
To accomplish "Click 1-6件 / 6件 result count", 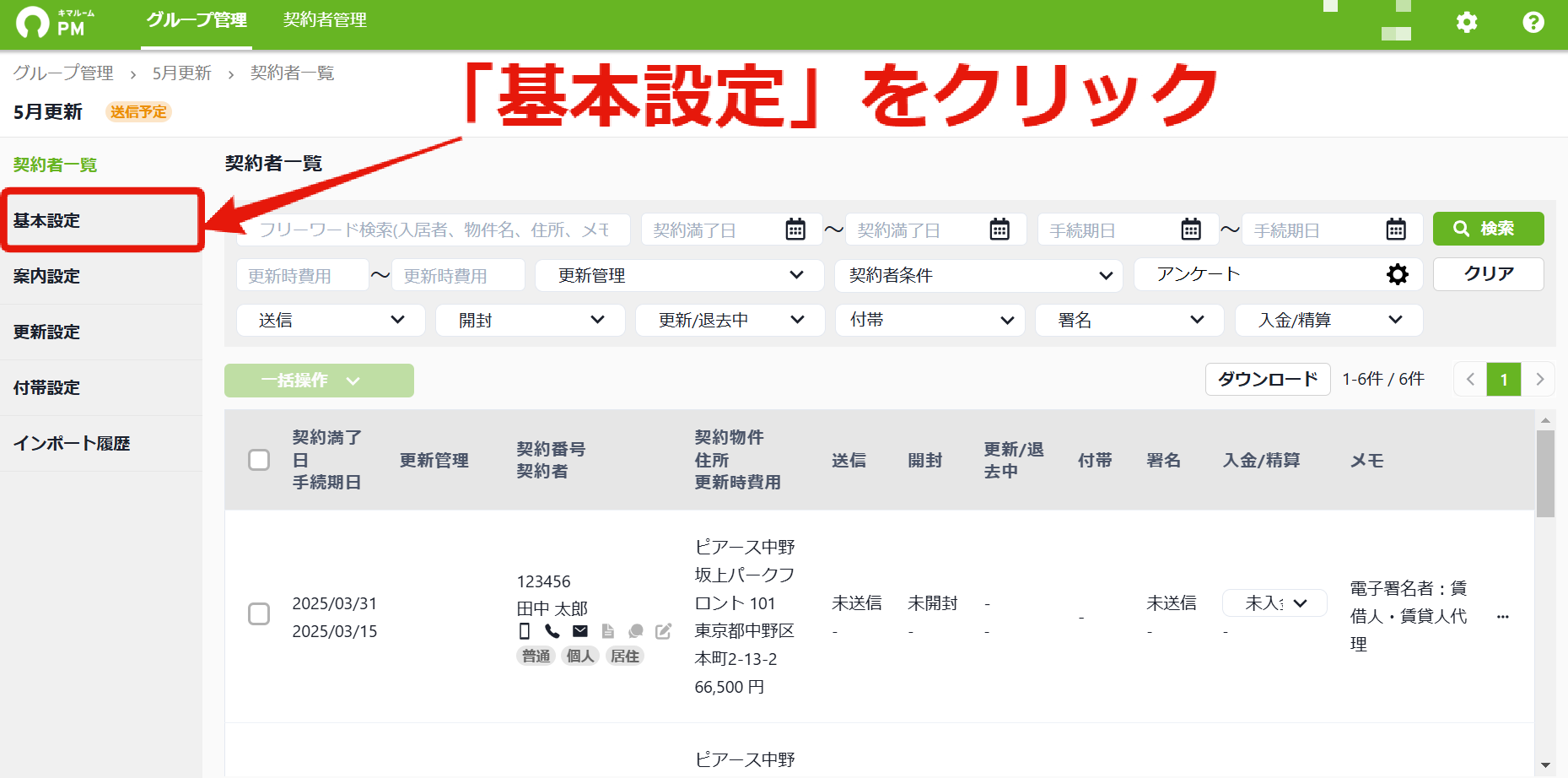I will pos(1383,380).
